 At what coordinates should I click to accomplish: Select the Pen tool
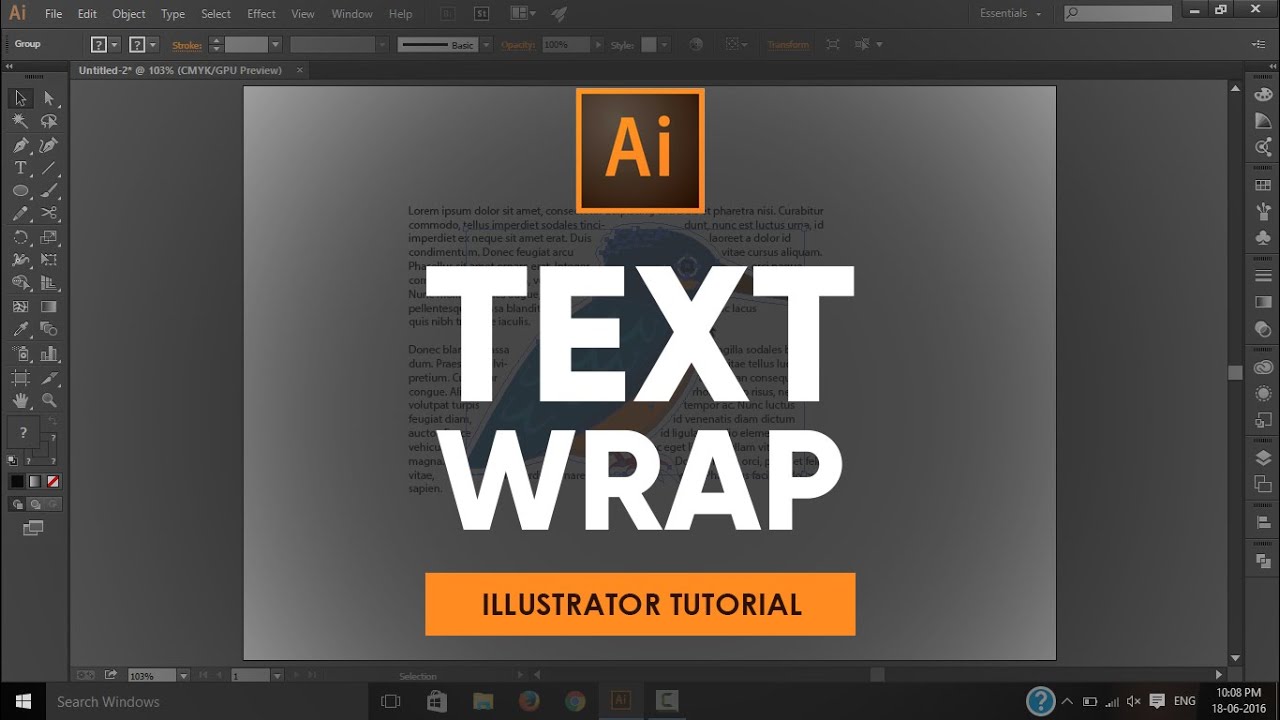coord(20,145)
